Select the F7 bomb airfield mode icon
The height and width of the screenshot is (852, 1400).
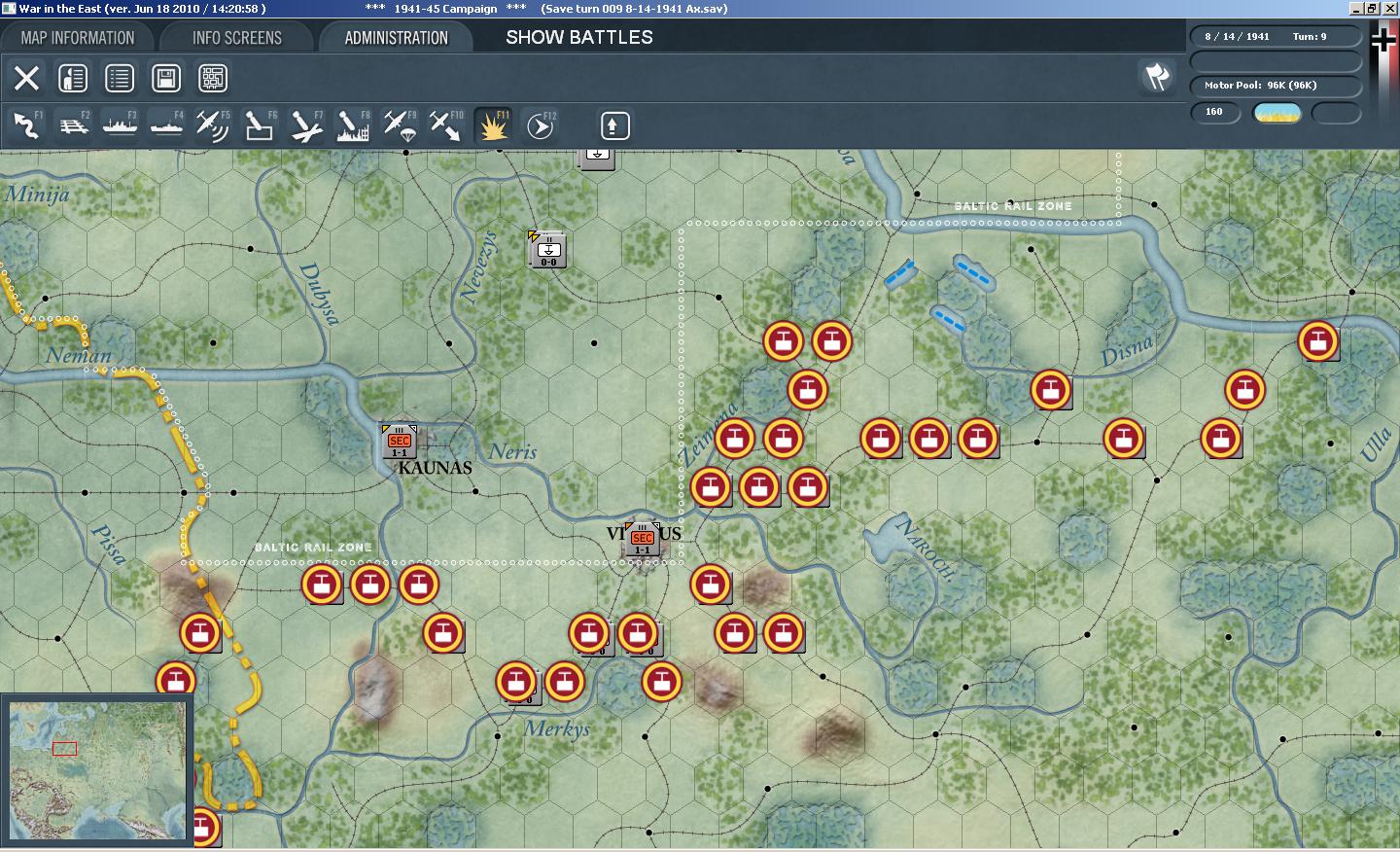pos(306,125)
